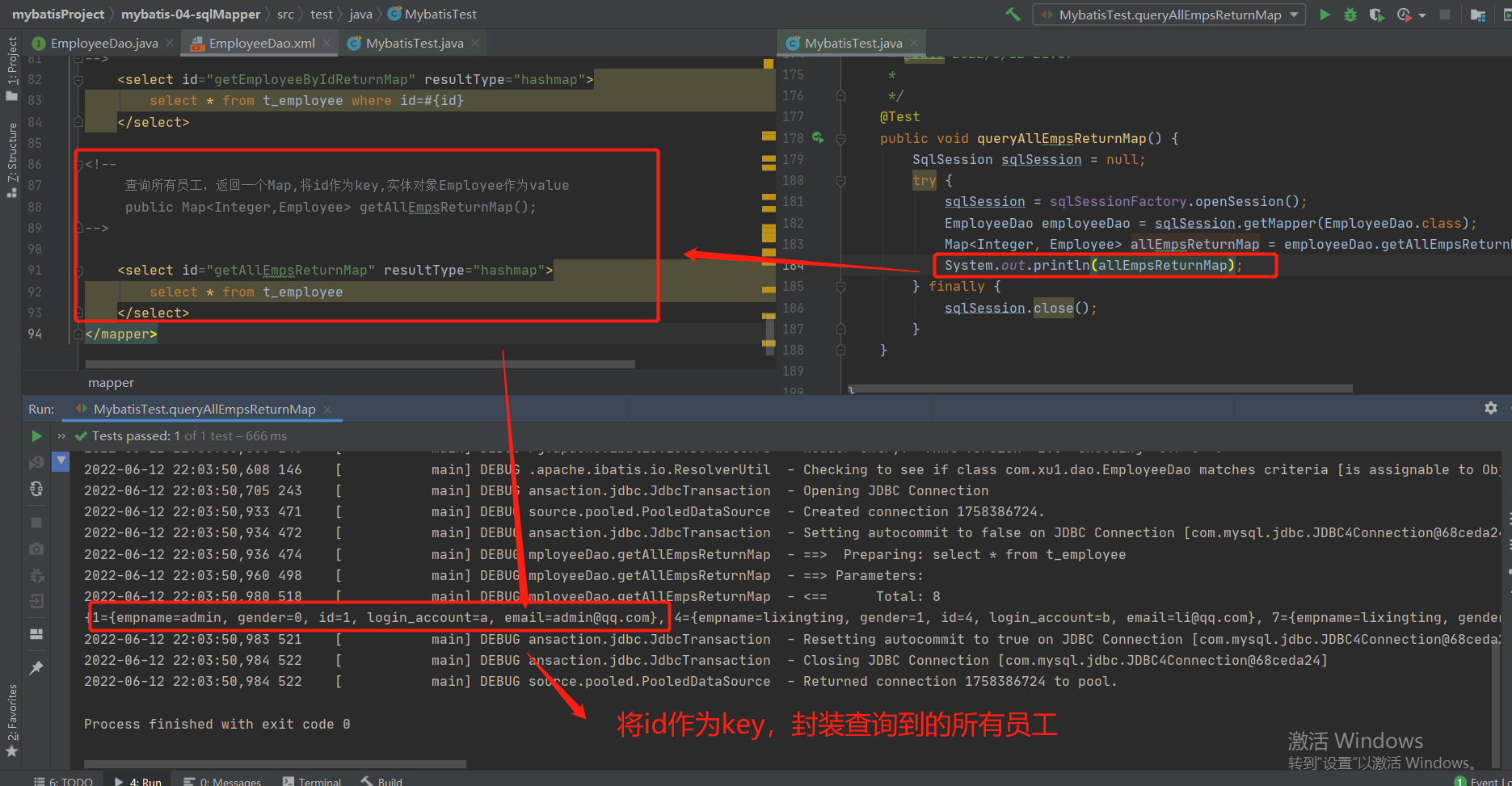
Task: Open the Terminal tool window
Action: coord(312,780)
